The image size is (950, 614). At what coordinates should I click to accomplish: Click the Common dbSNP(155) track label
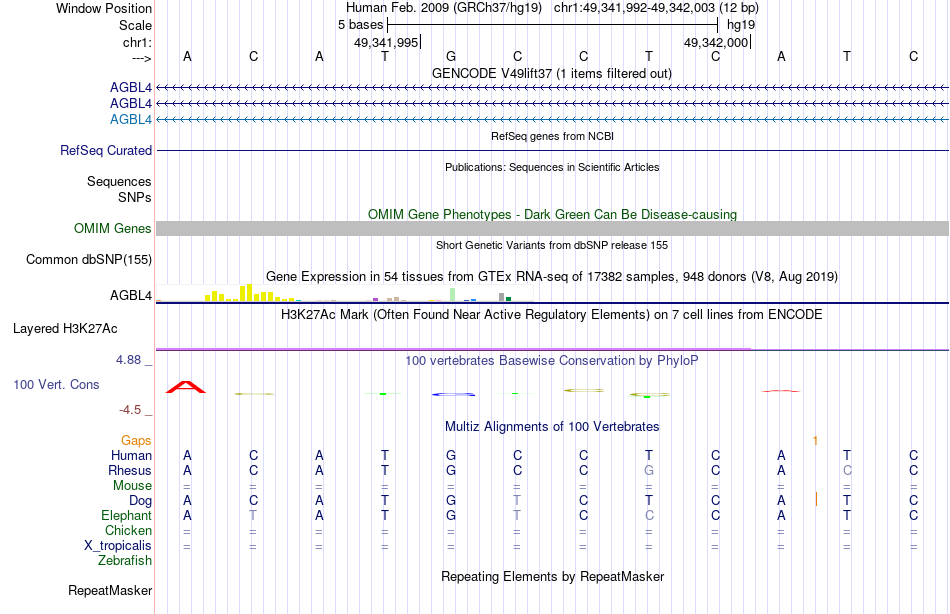[x=89, y=259]
